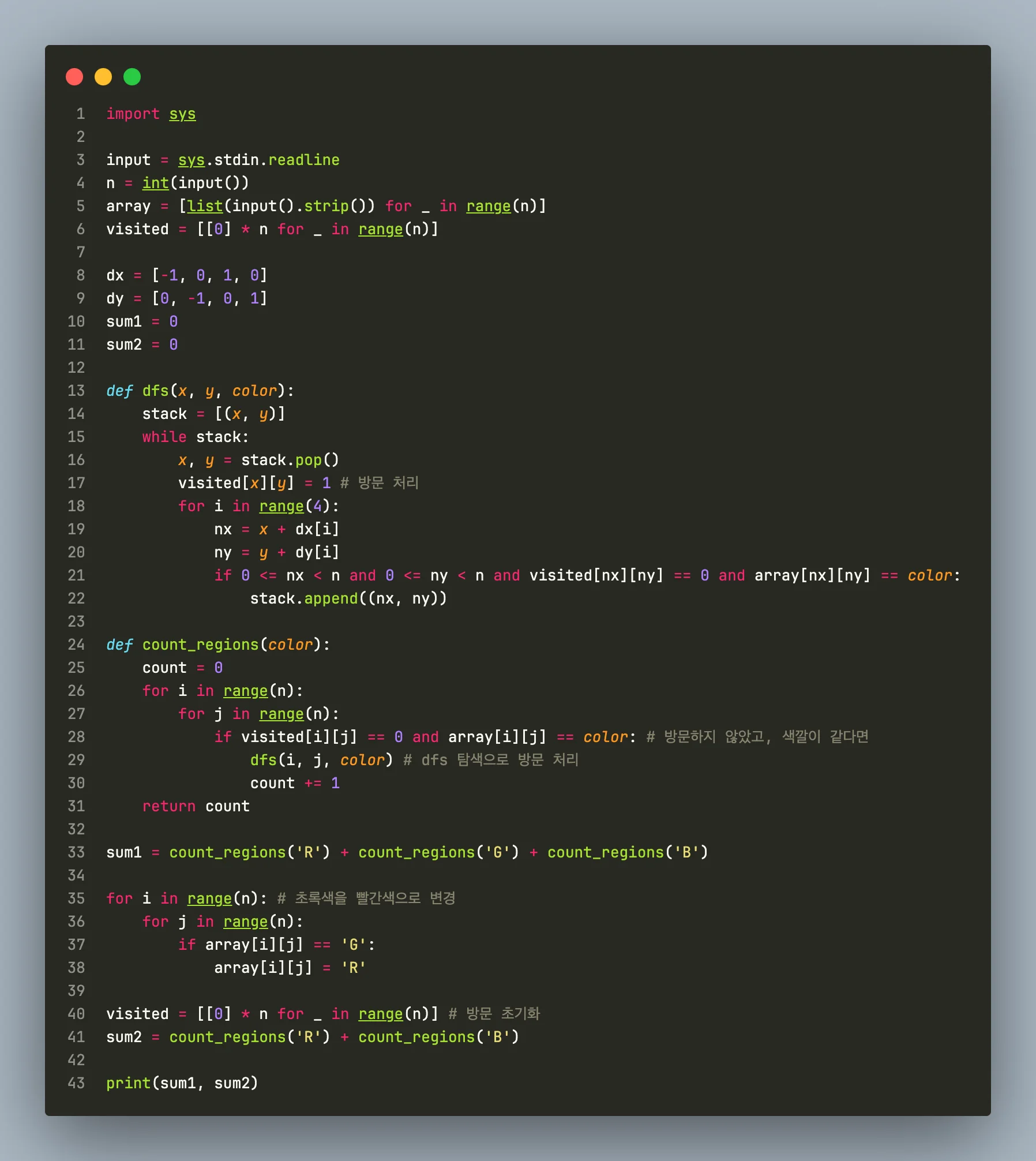The width and height of the screenshot is (1036, 1161).
Task: Click line number 13 in the gutter
Action: (76, 391)
